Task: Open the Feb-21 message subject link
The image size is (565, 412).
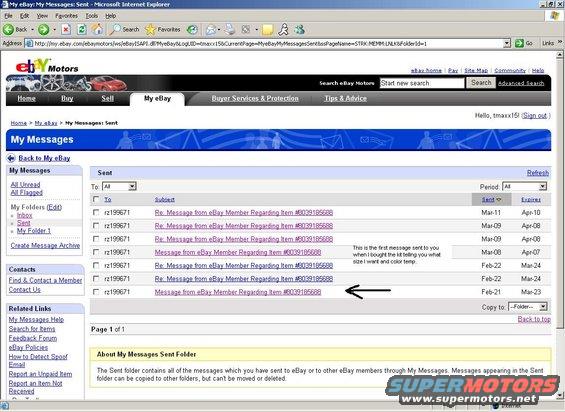Action: pos(238,292)
